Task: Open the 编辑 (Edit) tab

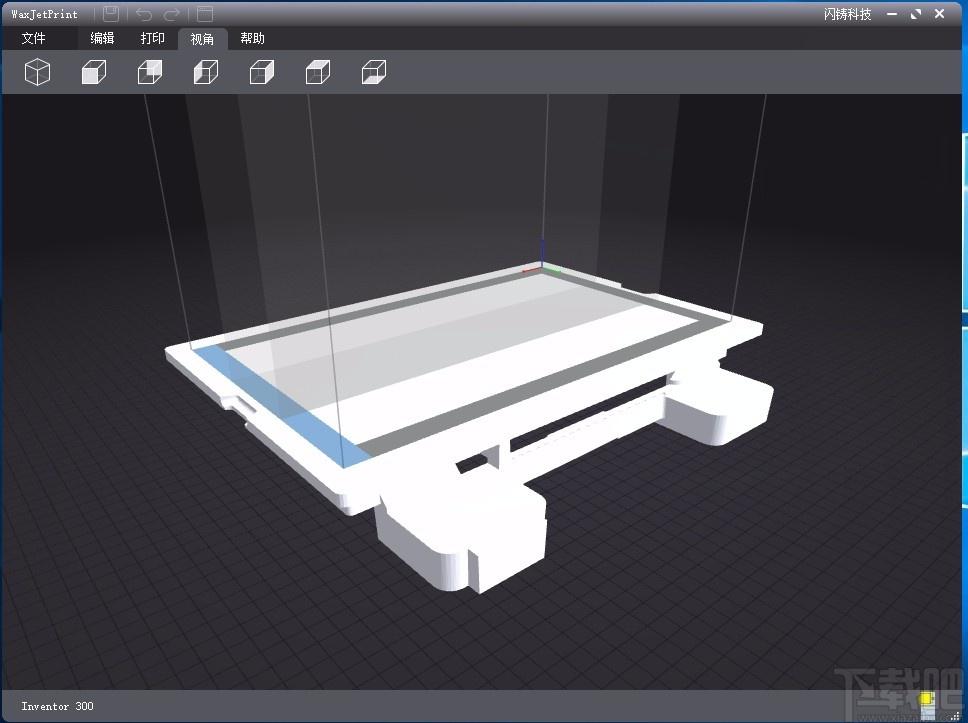Action: [x=102, y=38]
